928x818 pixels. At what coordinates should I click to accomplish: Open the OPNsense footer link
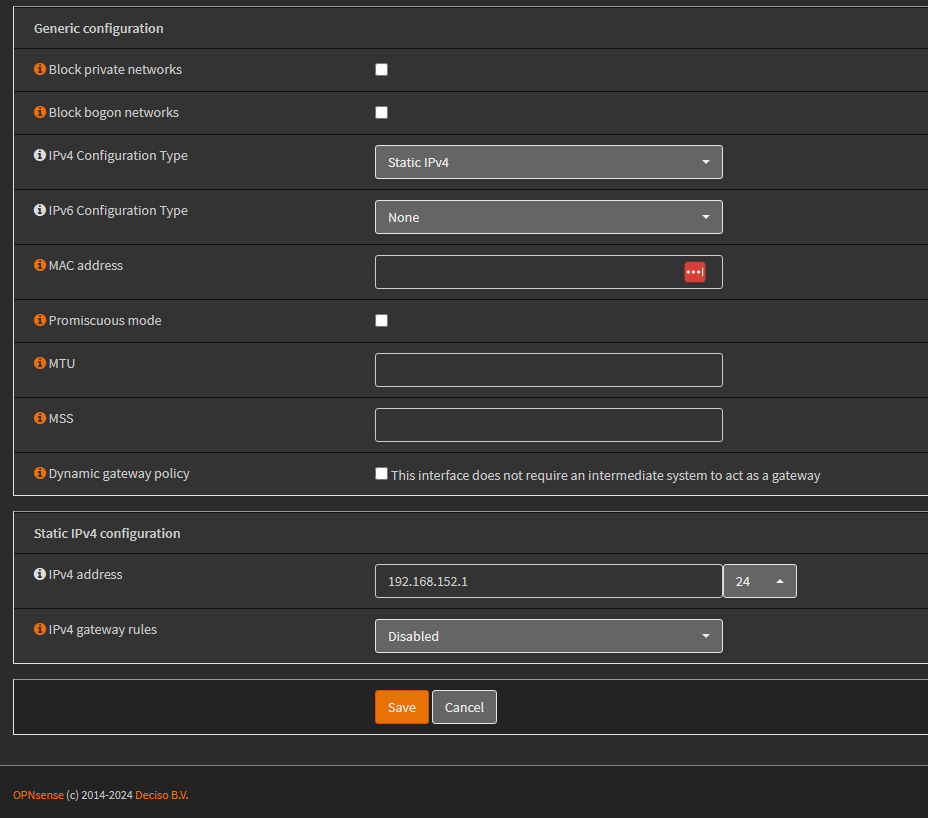[x=38, y=795]
